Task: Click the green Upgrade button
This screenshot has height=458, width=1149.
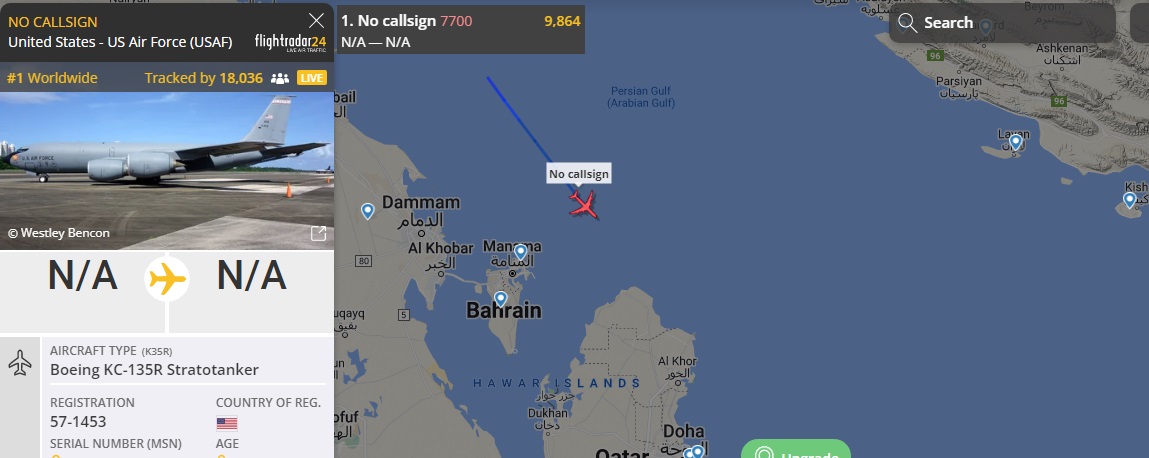Action: point(795,448)
